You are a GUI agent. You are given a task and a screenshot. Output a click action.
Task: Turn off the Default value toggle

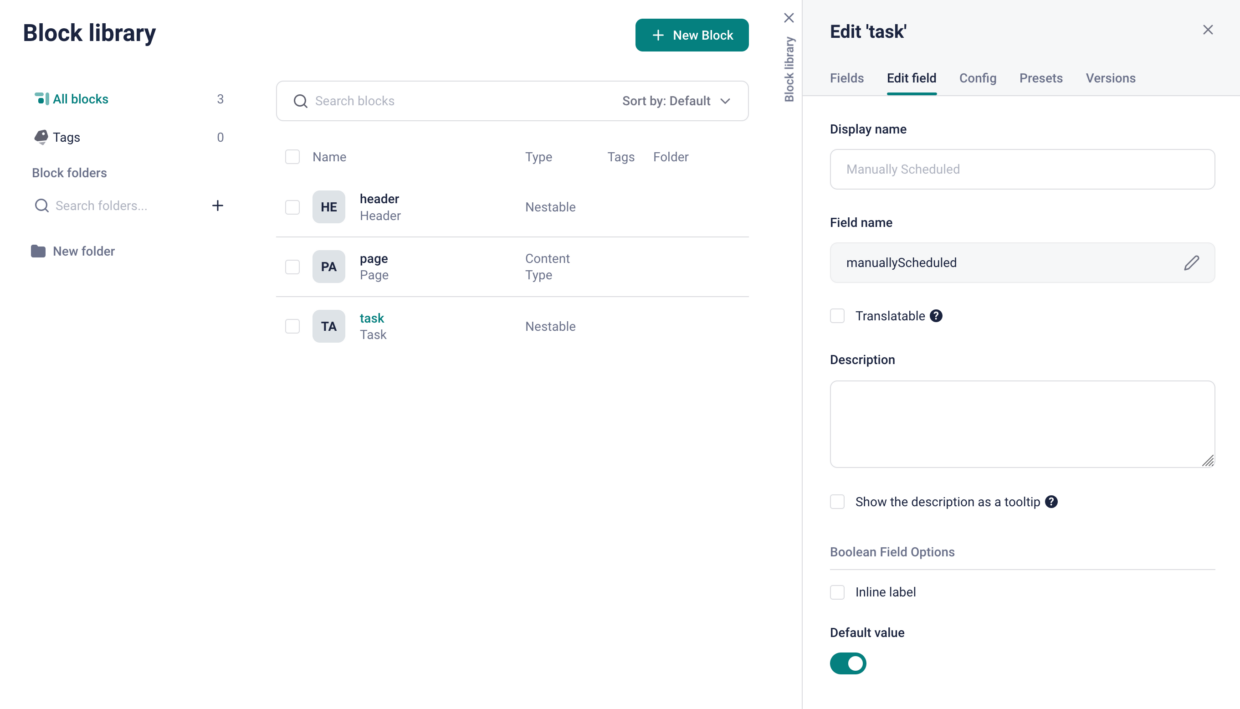848,663
